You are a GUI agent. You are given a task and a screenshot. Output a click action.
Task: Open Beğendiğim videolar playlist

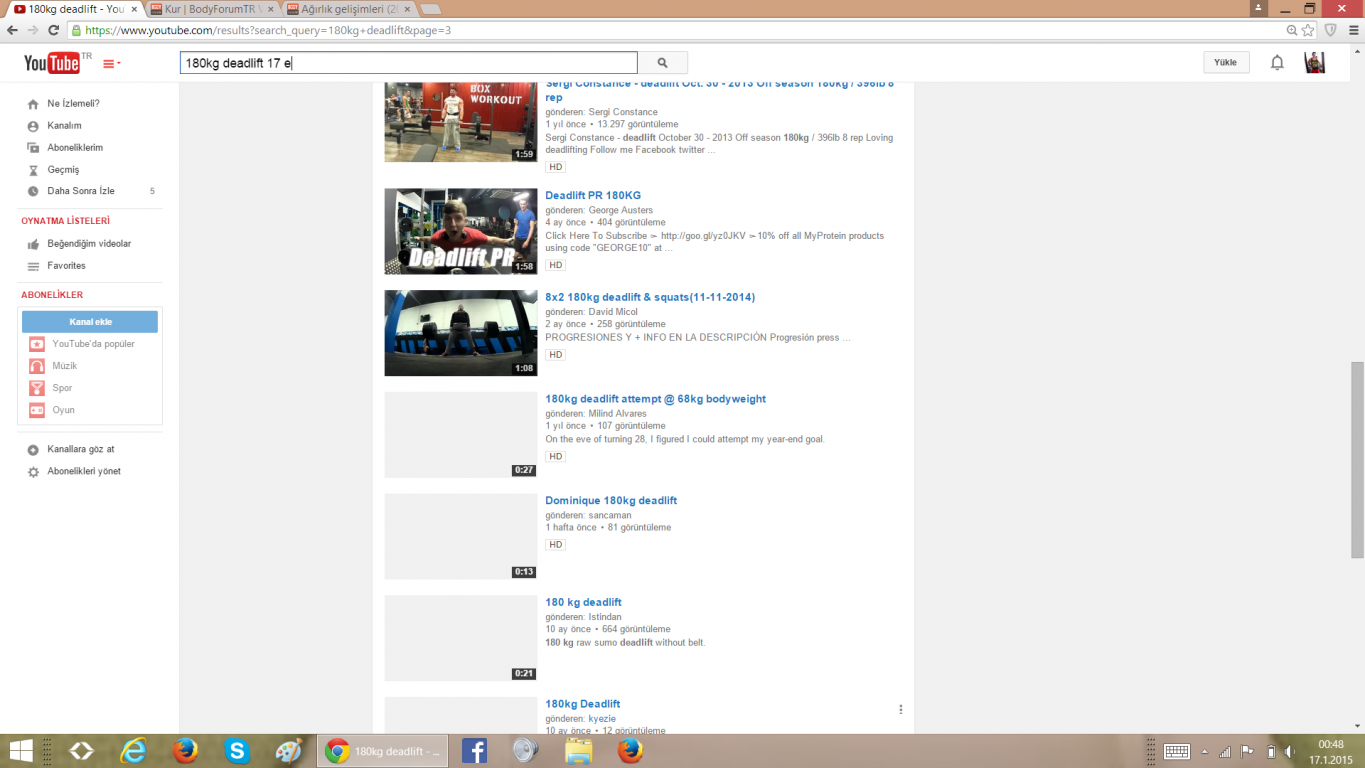pos(89,244)
